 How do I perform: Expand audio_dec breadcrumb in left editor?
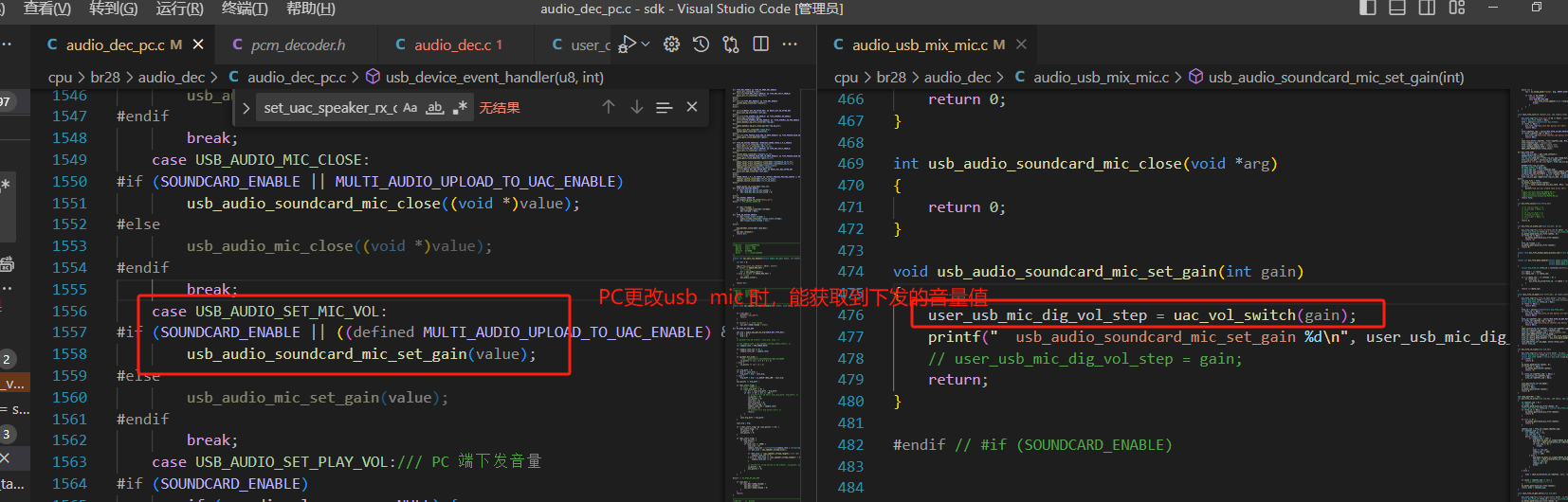[x=172, y=77]
